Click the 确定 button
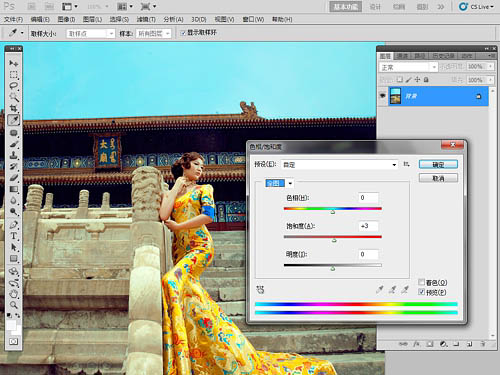Screen dimensions: 500x375 [438, 164]
